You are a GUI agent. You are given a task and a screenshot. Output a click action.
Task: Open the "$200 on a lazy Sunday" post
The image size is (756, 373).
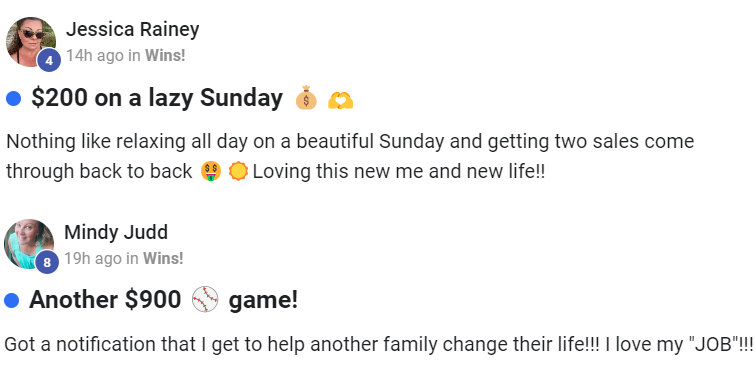point(157,98)
